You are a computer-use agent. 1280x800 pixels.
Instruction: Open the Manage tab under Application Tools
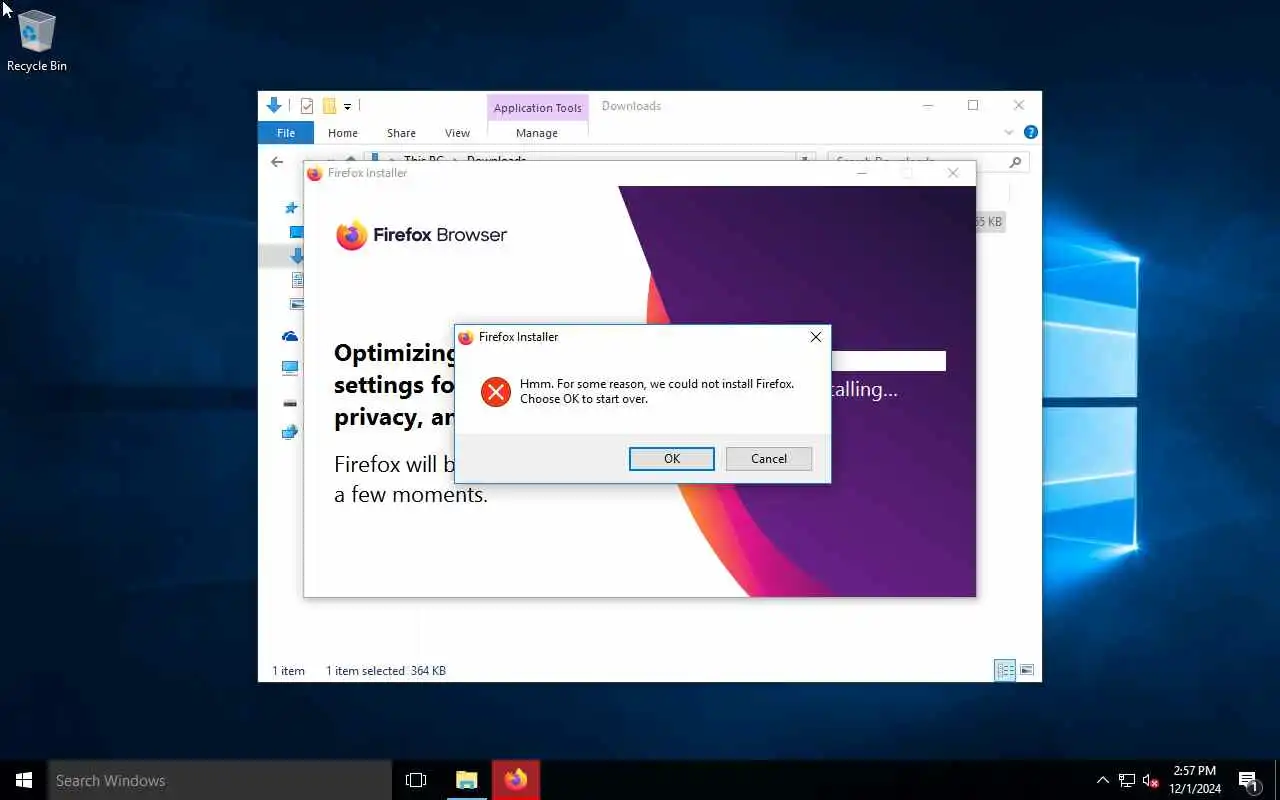537,133
